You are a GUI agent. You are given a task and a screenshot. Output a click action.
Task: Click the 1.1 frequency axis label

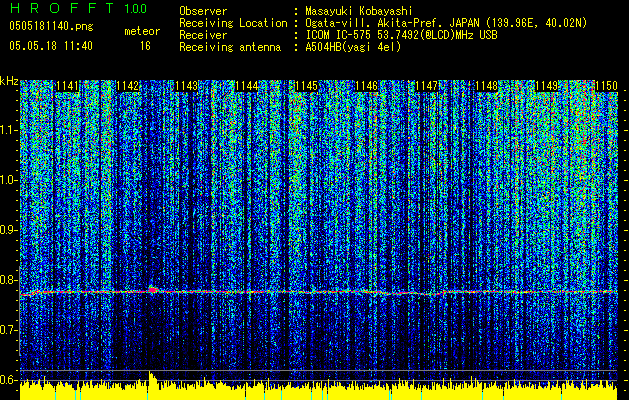[x=9, y=130]
